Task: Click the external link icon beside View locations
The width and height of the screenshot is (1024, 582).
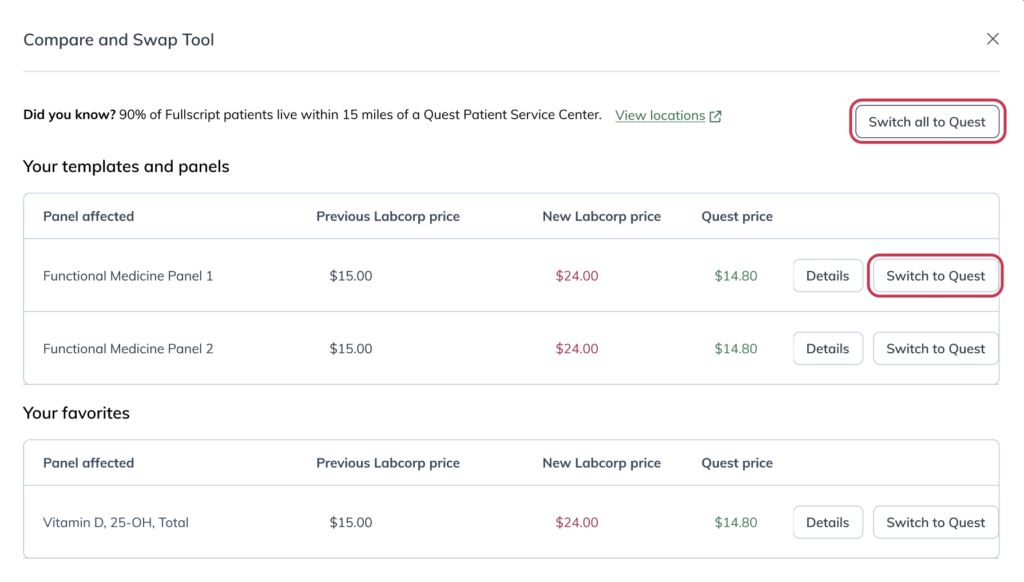Action: pos(716,116)
